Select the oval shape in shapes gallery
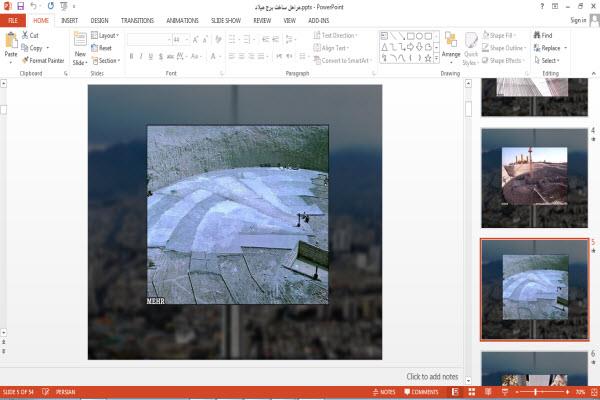The image size is (600, 400). tap(419, 36)
